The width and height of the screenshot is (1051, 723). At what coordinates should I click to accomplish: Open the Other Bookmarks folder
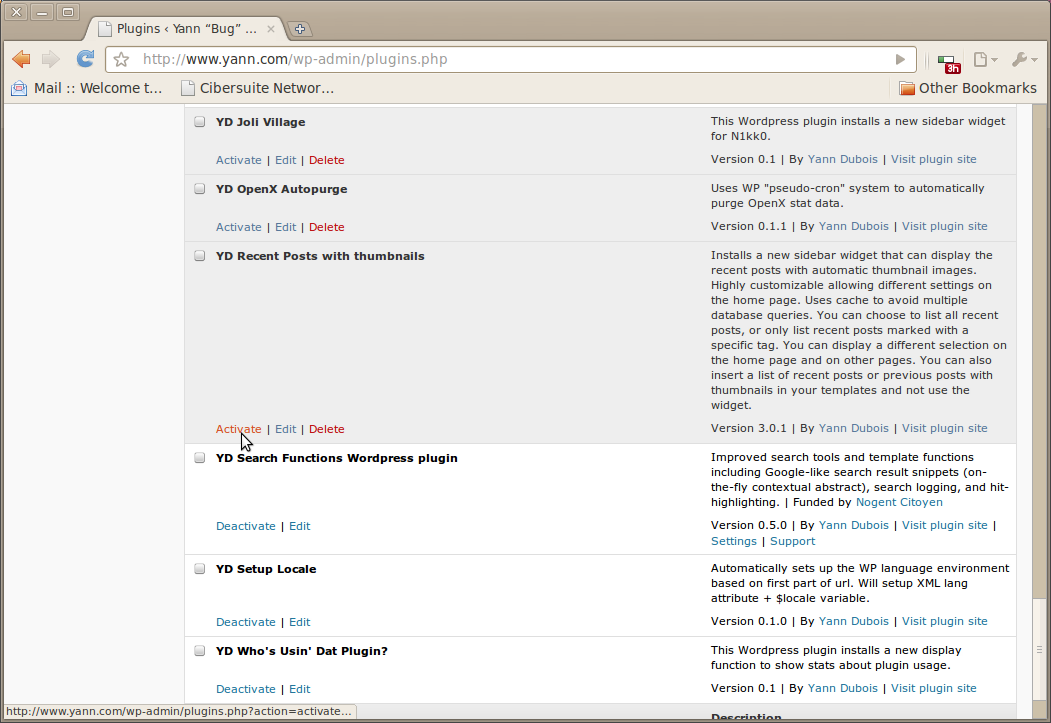click(x=968, y=88)
